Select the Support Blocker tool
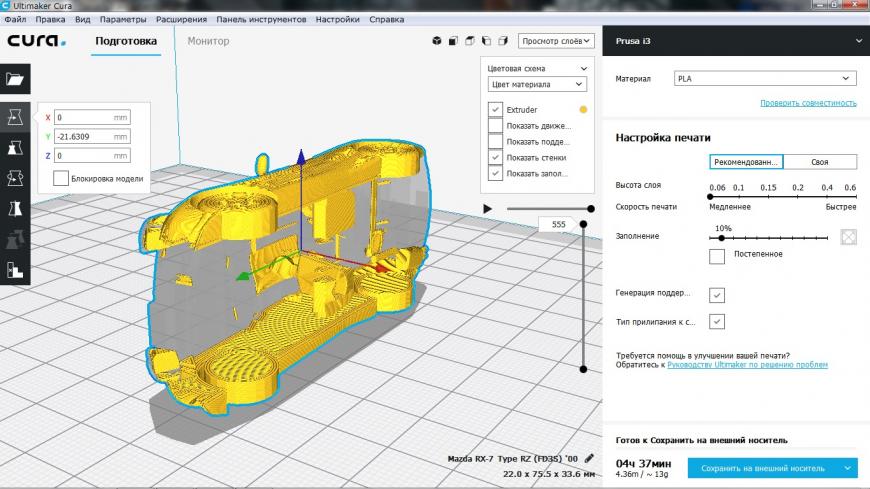870x489 pixels. point(15,270)
